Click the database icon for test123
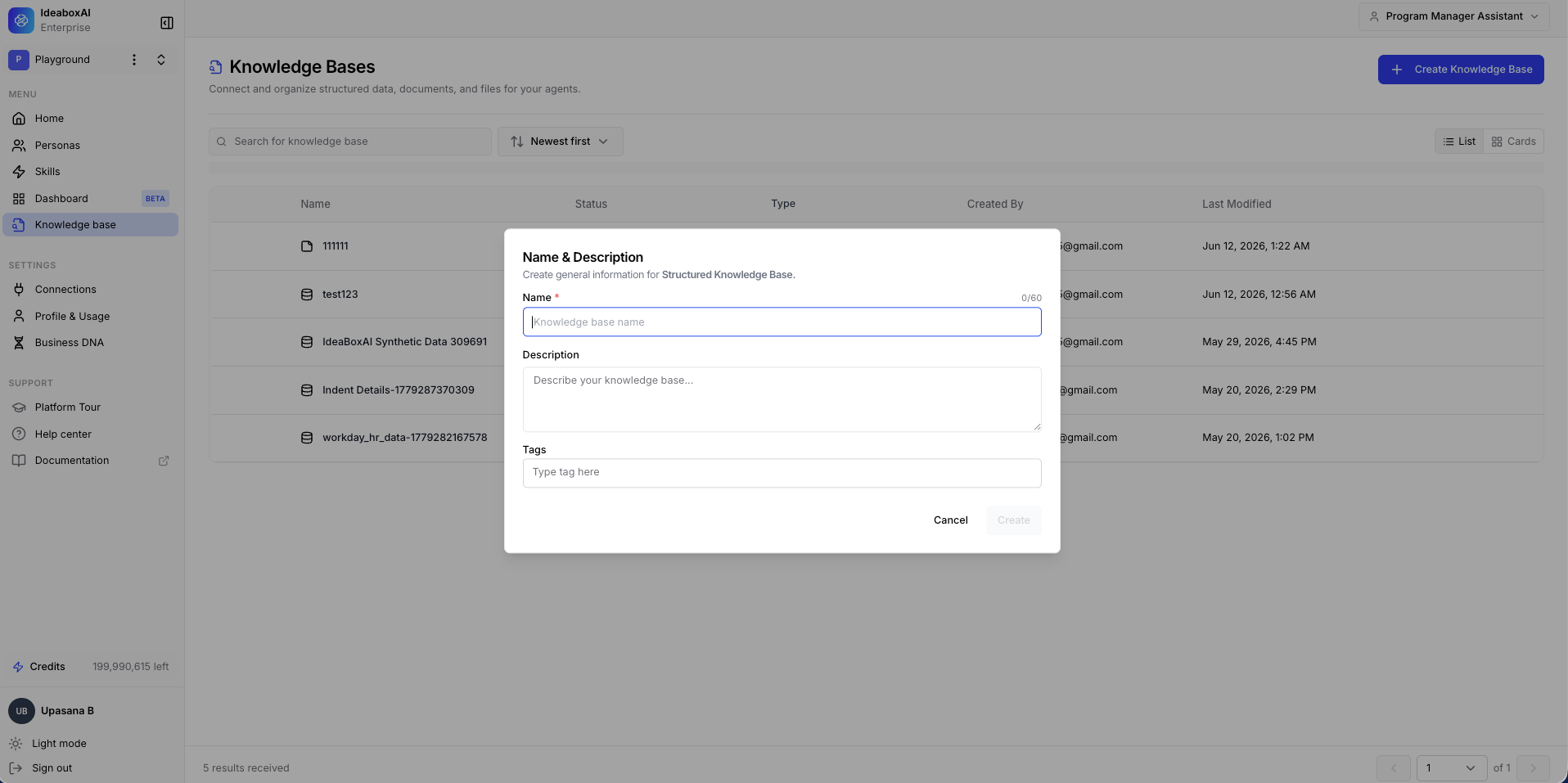The width and height of the screenshot is (1568, 783). click(307, 295)
